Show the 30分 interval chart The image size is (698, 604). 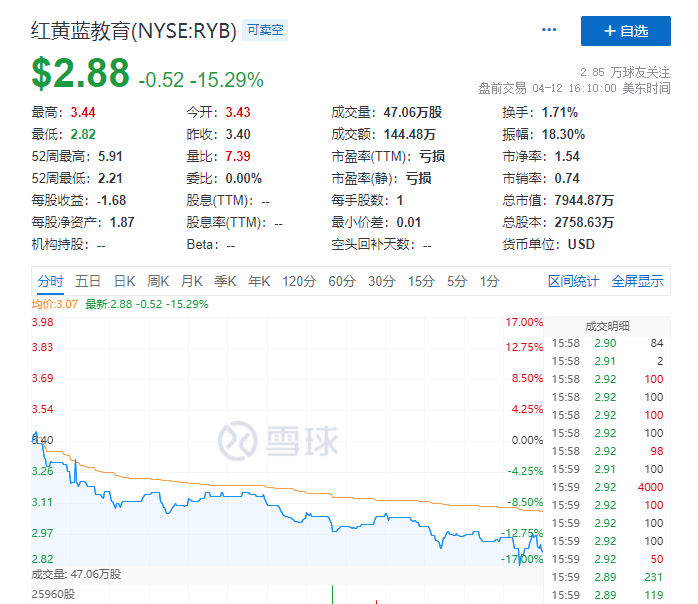point(381,281)
